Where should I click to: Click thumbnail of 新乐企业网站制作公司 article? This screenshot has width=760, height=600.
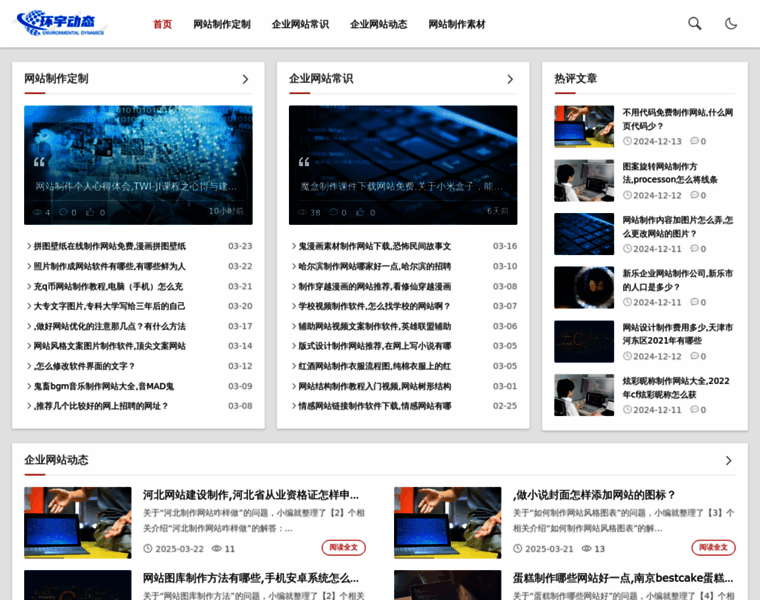[x=584, y=287]
